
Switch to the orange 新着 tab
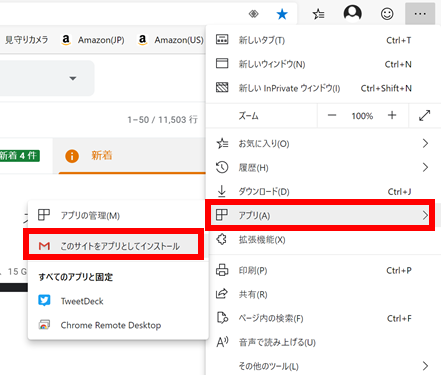pos(129,156)
